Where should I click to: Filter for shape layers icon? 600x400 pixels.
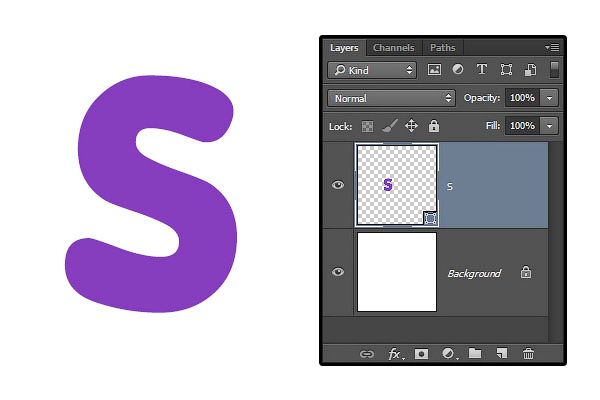pos(506,70)
